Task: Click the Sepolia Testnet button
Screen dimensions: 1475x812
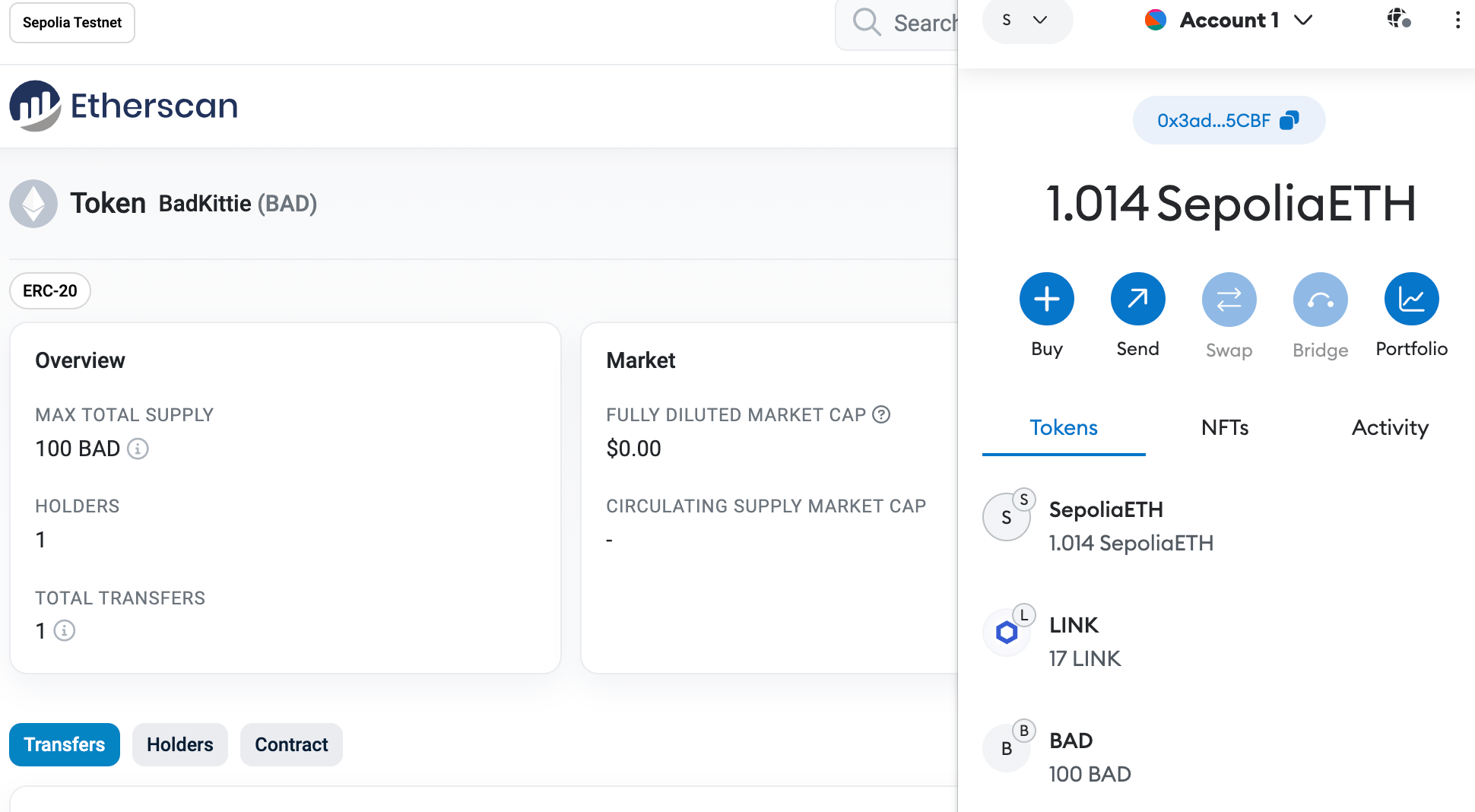Action: pyautogui.click(x=72, y=23)
